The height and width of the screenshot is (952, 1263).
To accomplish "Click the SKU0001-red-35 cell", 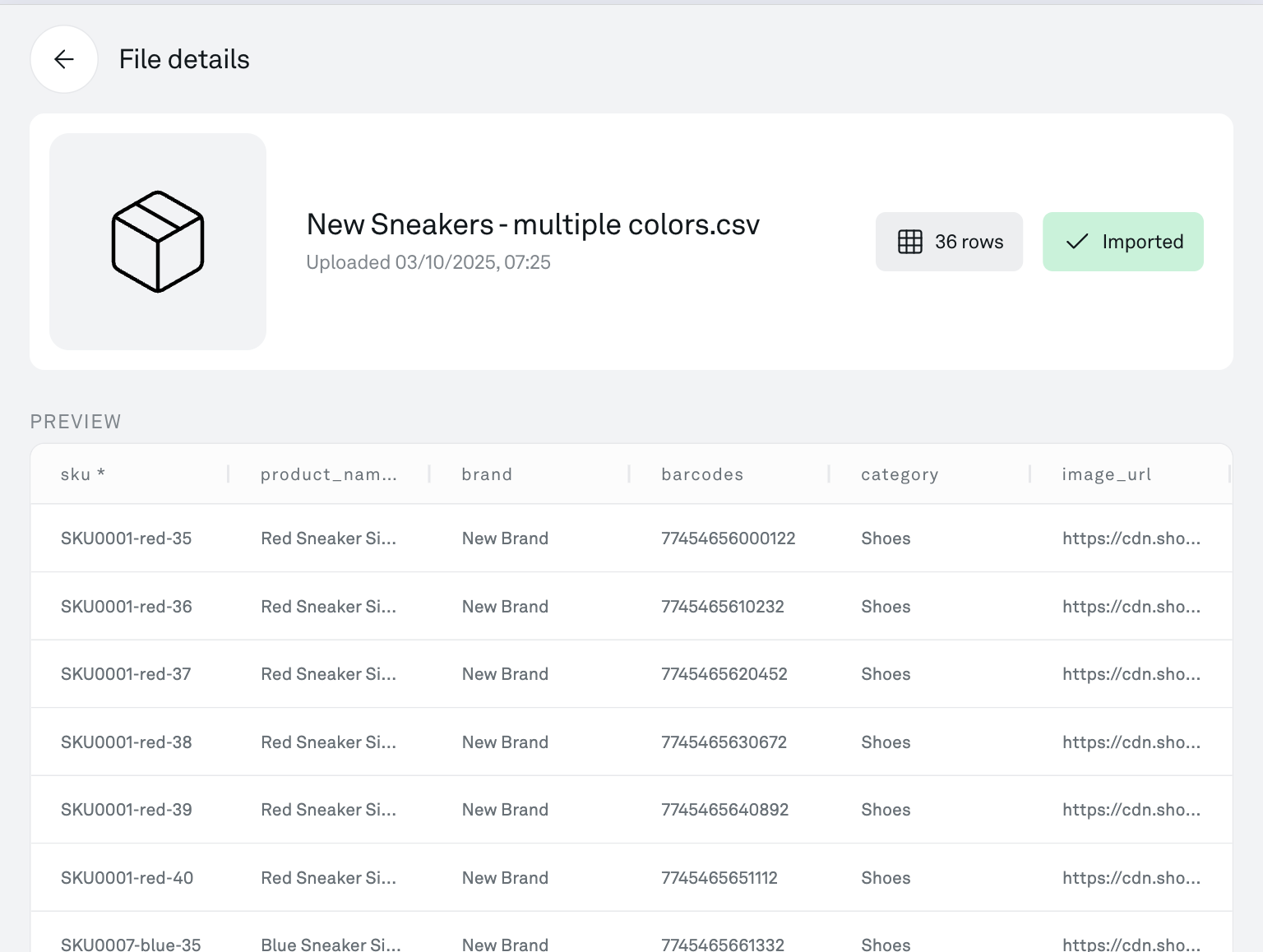I will (x=127, y=538).
